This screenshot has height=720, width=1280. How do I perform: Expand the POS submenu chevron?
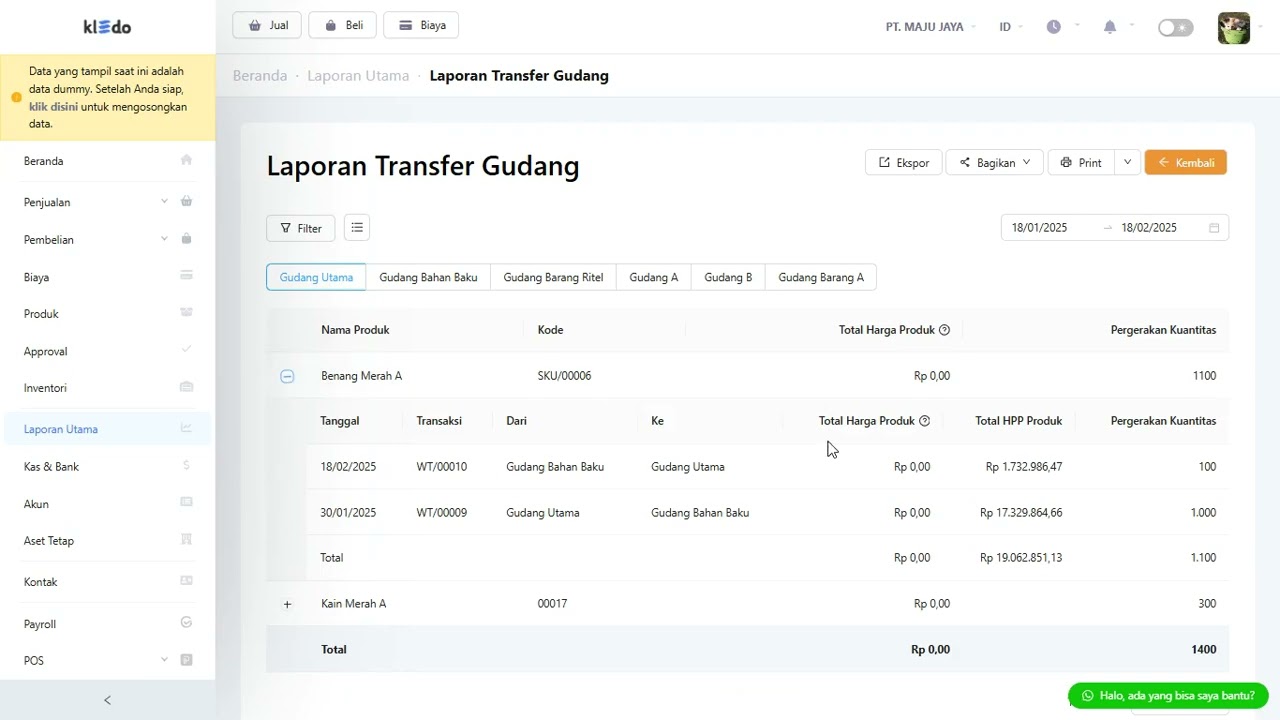[164, 660]
